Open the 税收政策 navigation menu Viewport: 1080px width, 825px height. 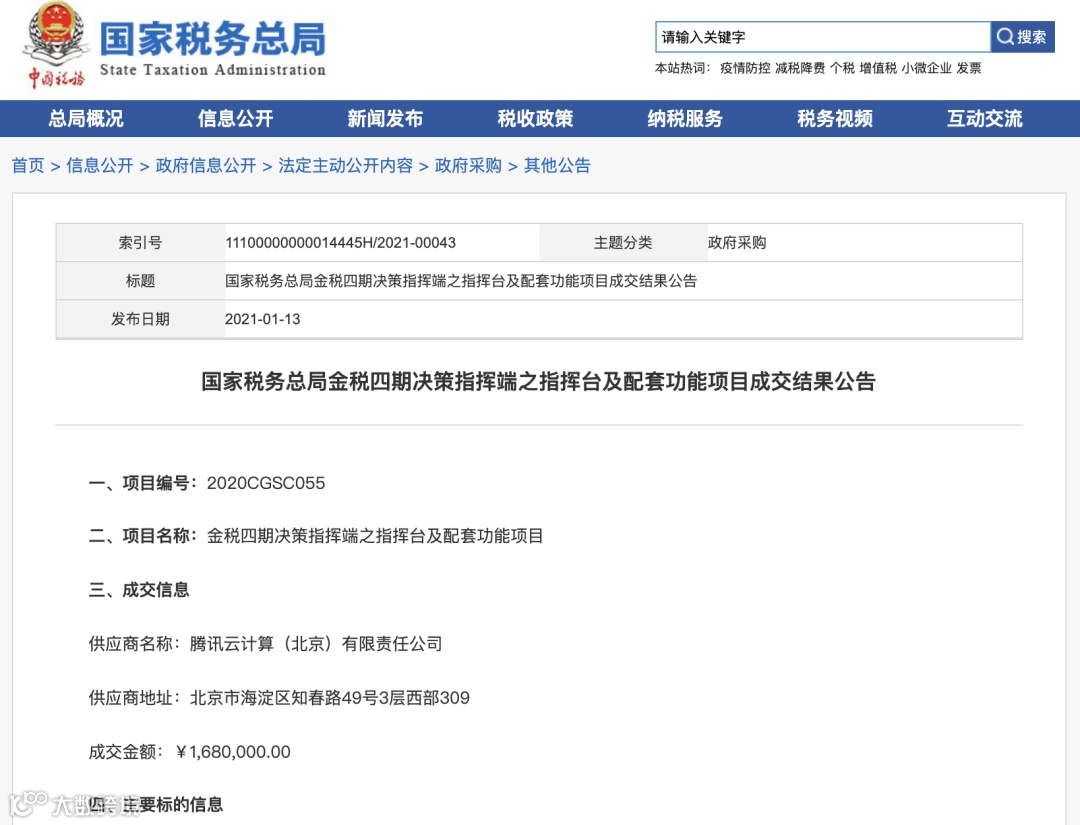(535, 118)
